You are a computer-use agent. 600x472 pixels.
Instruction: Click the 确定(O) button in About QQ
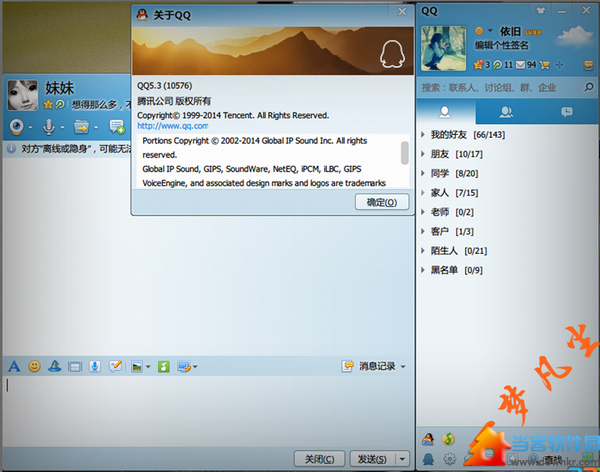pyautogui.click(x=382, y=202)
